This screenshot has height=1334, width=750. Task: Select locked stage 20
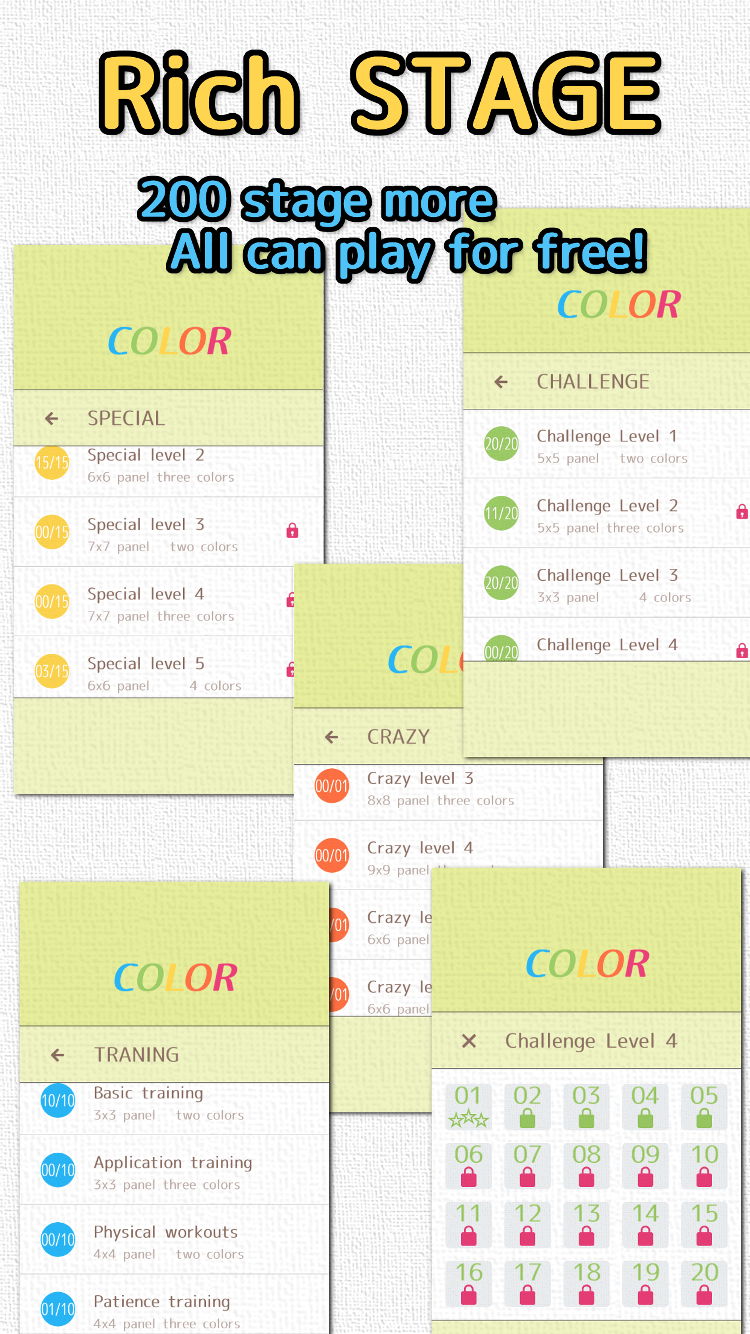[x=705, y=1284]
